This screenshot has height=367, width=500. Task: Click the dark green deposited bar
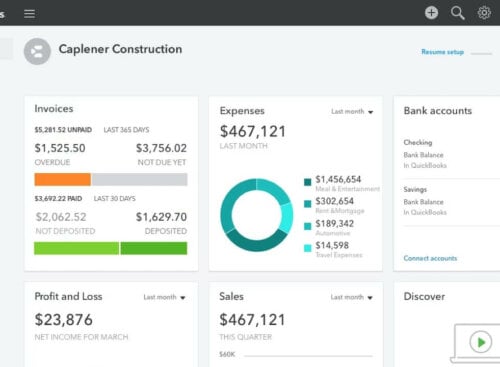[x=154, y=248]
